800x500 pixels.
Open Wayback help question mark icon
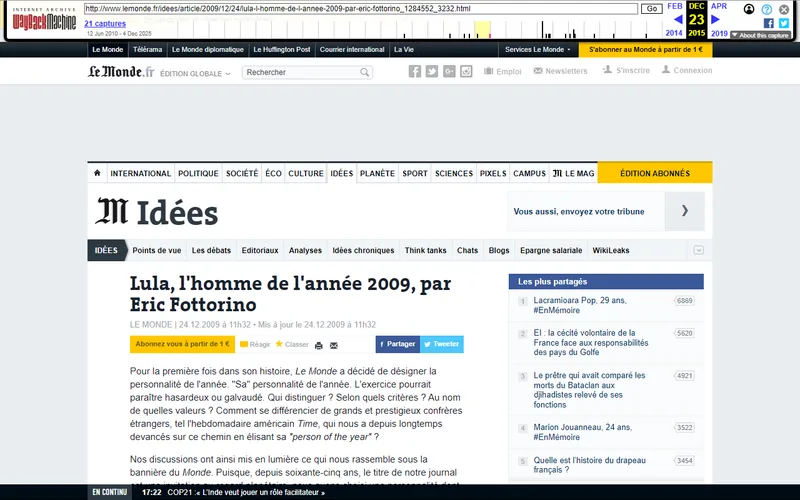point(767,9)
